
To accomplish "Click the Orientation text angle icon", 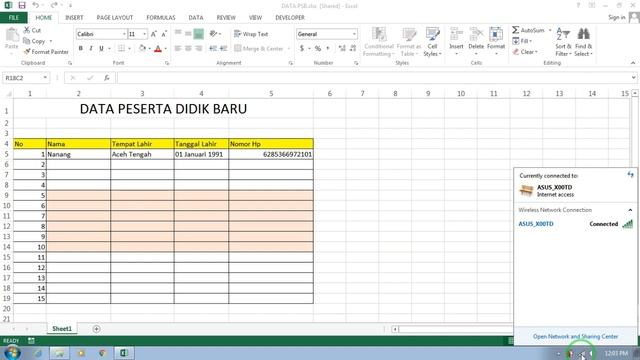I will [x=213, y=34].
